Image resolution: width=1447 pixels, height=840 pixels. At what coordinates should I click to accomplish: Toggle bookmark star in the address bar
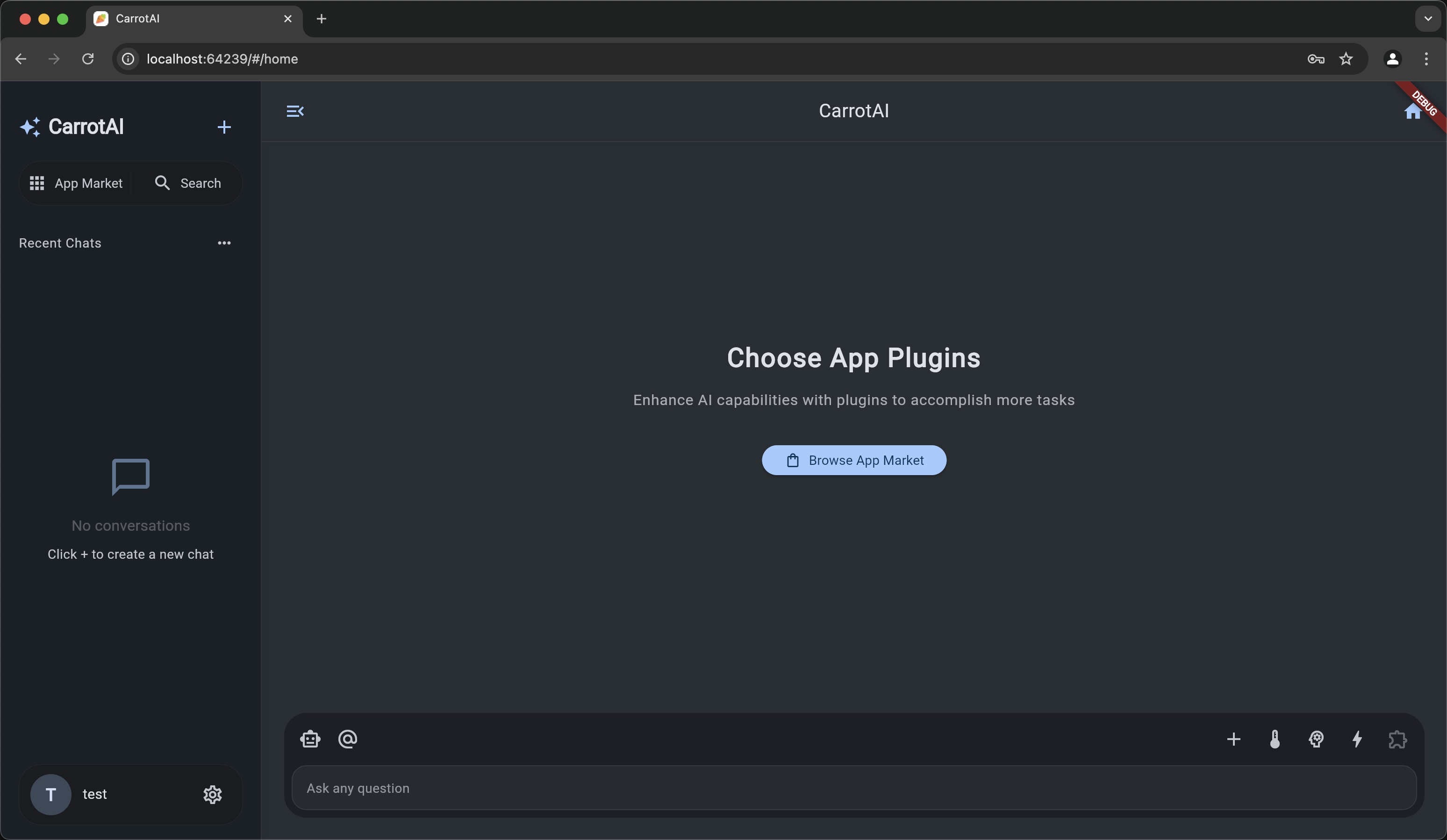coord(1346,58)
